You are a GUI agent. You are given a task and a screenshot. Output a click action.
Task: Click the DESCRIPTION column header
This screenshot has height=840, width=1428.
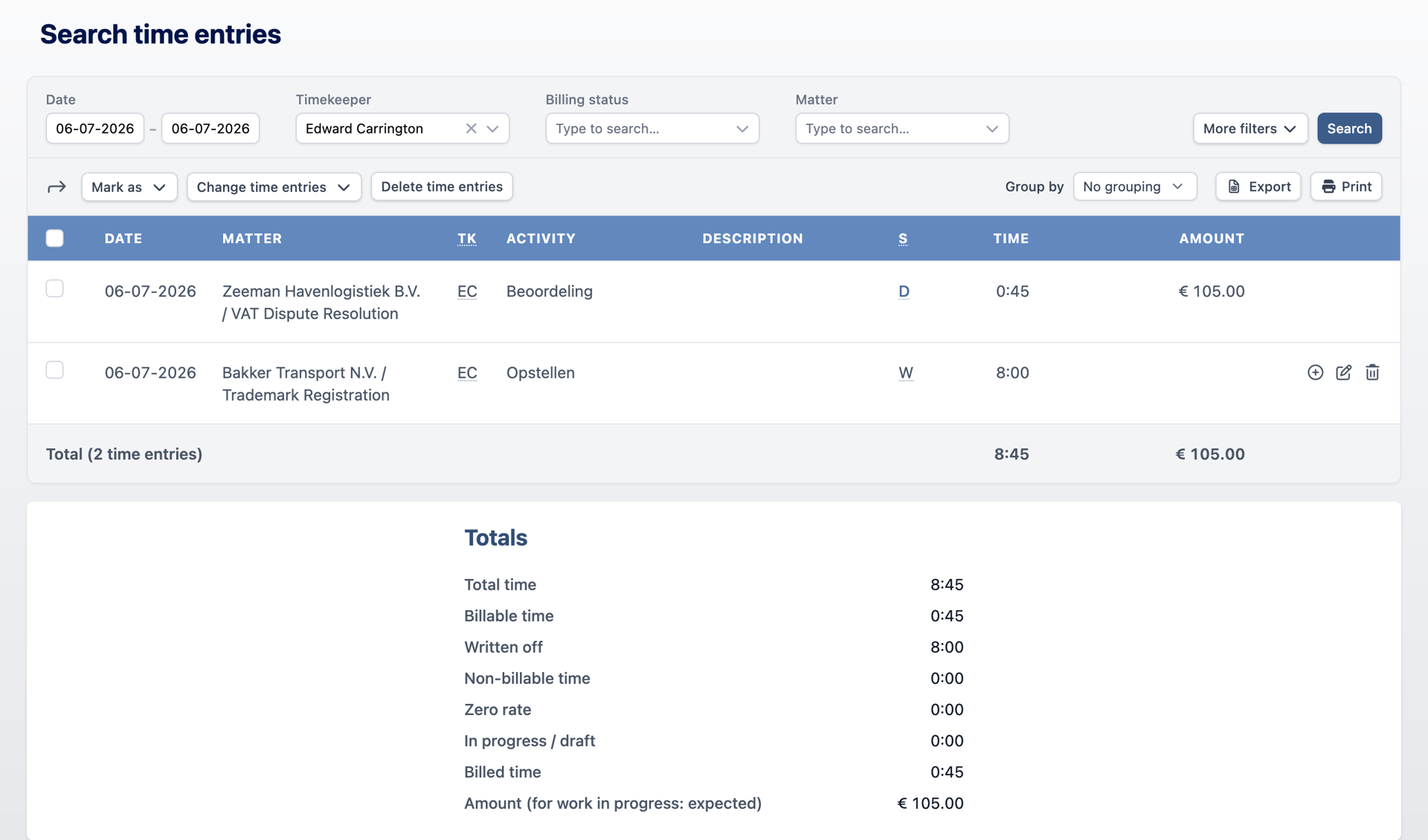coord(753,239)
